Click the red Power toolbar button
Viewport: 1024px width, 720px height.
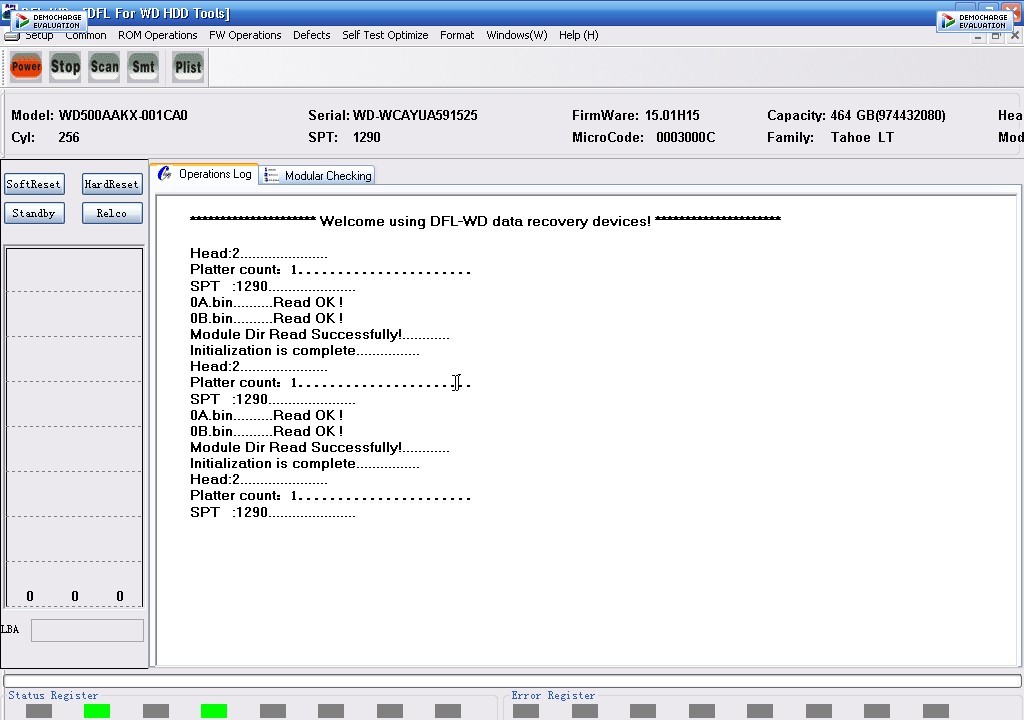coord(26,67)
